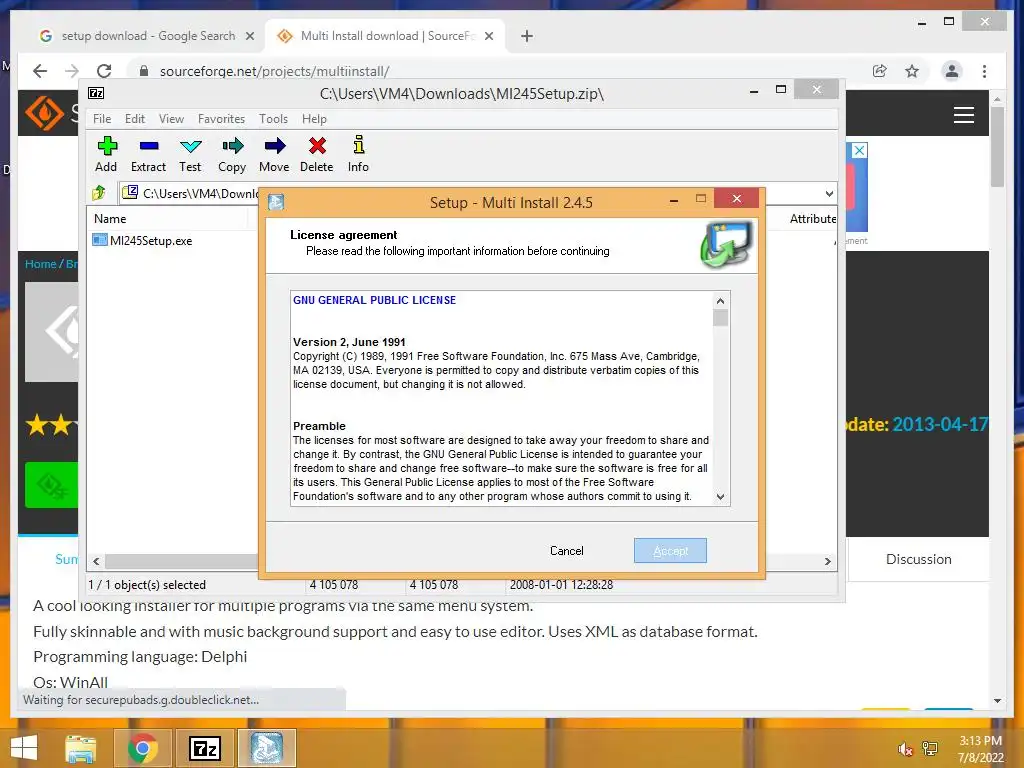The image size is (1024, 768).
Task: Open the 7-Zip Edit menu
Action: 135,119
